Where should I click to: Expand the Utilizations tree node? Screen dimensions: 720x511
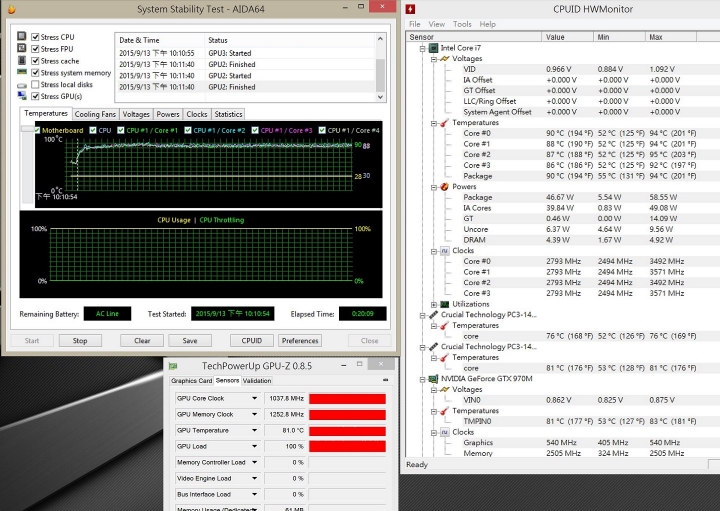pos(434,304)
